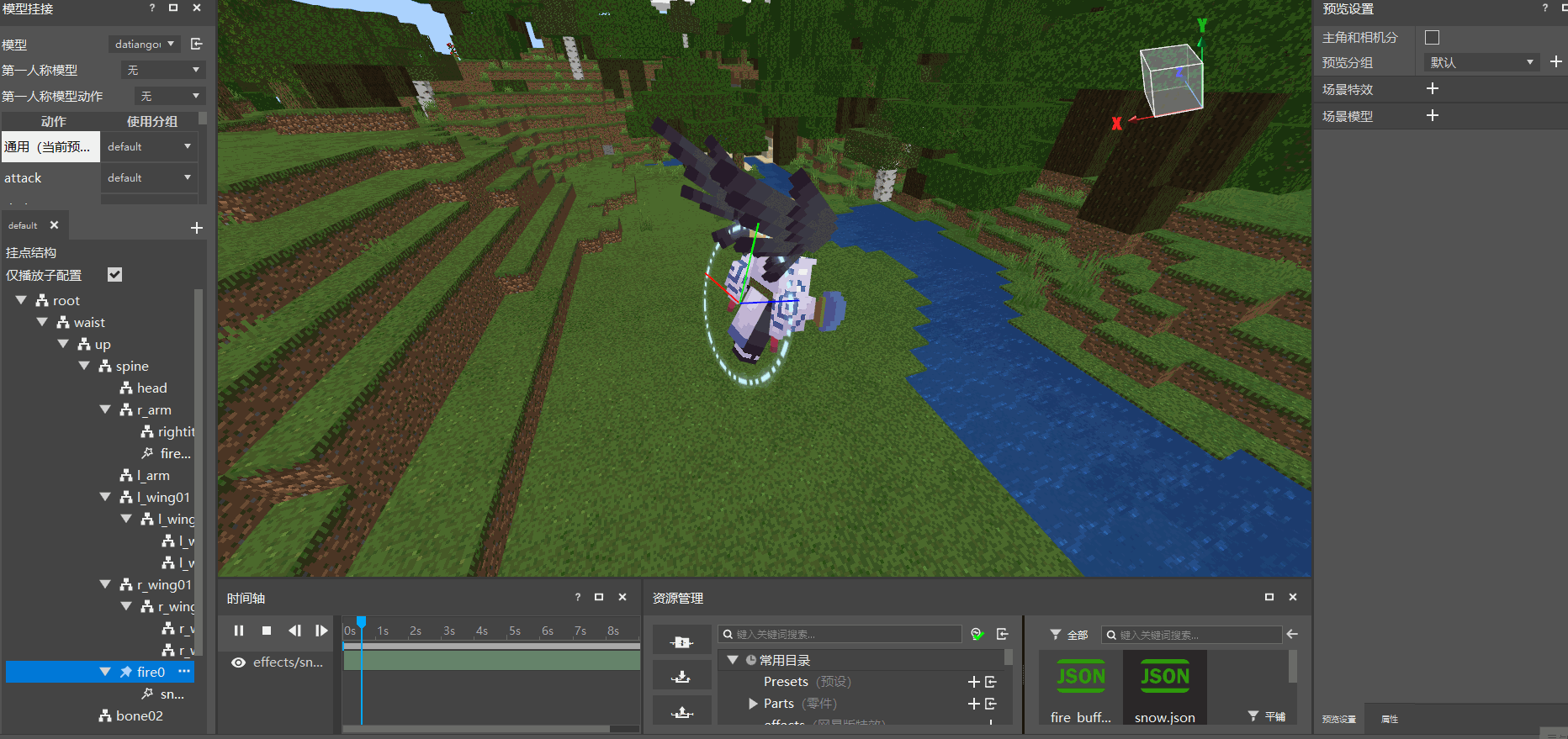Collapse the l_wing01 tree node

(105, 497)
